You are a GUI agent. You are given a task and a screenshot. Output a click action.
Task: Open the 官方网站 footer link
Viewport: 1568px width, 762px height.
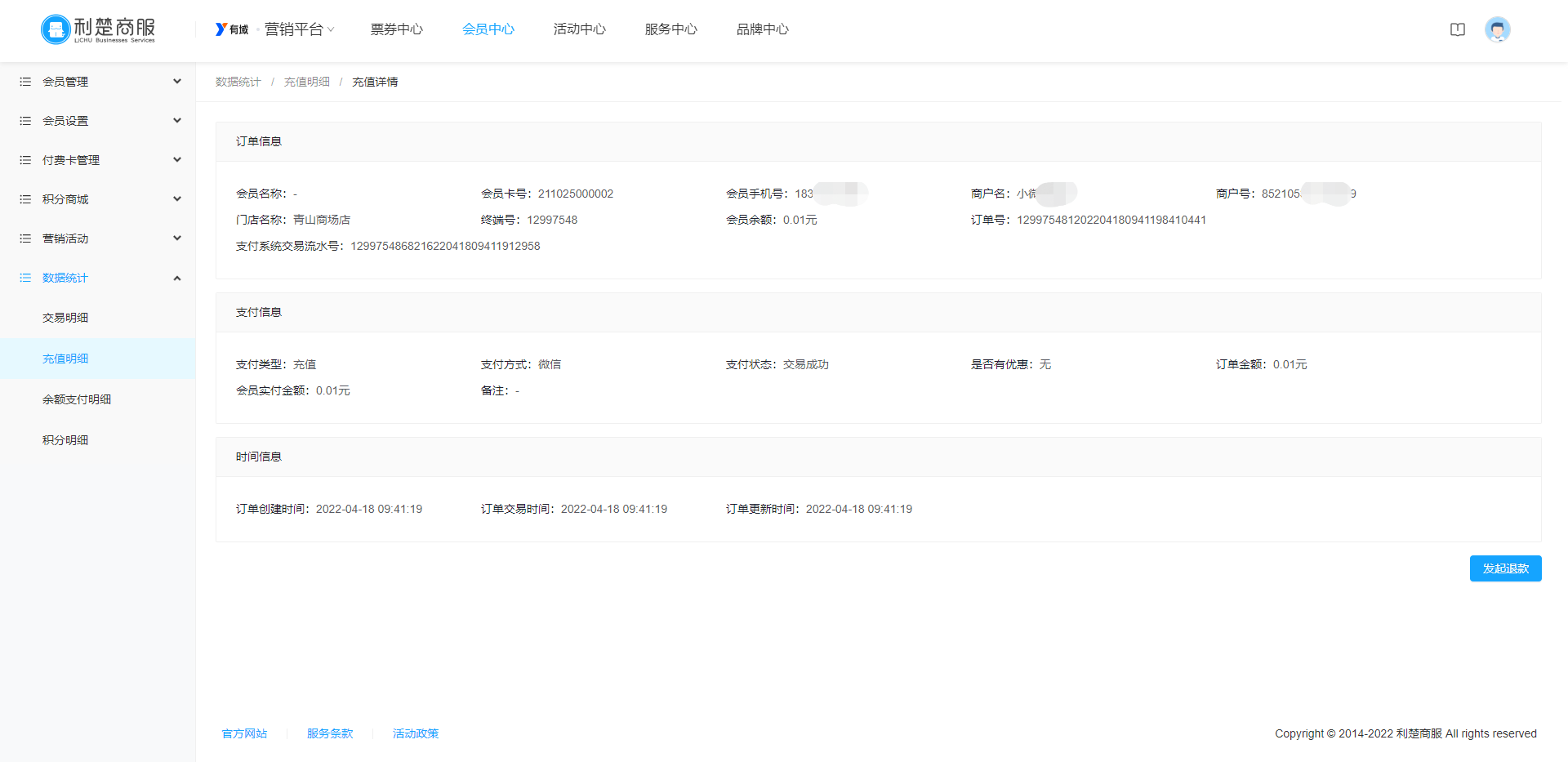click(245, 733)
